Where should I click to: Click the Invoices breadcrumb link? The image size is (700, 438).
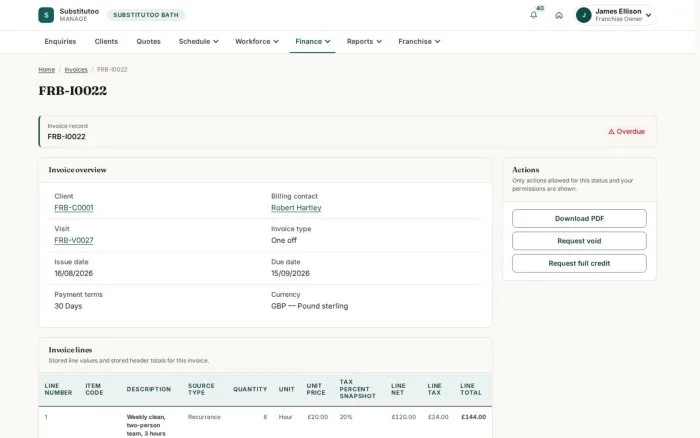coord(76,70)
